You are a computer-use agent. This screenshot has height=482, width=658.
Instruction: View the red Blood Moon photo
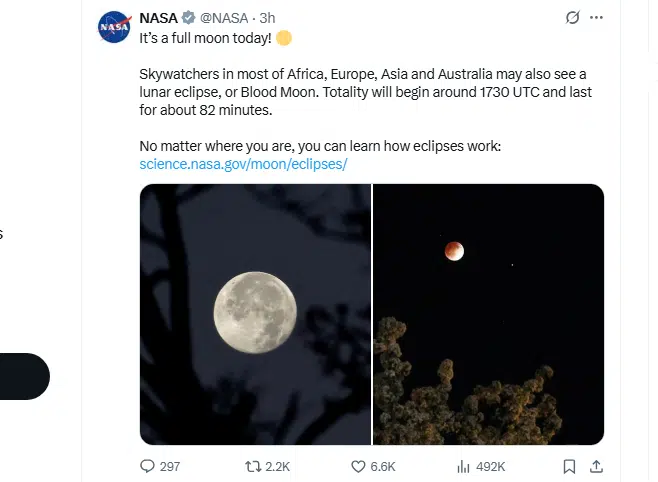tap(488, 314)
